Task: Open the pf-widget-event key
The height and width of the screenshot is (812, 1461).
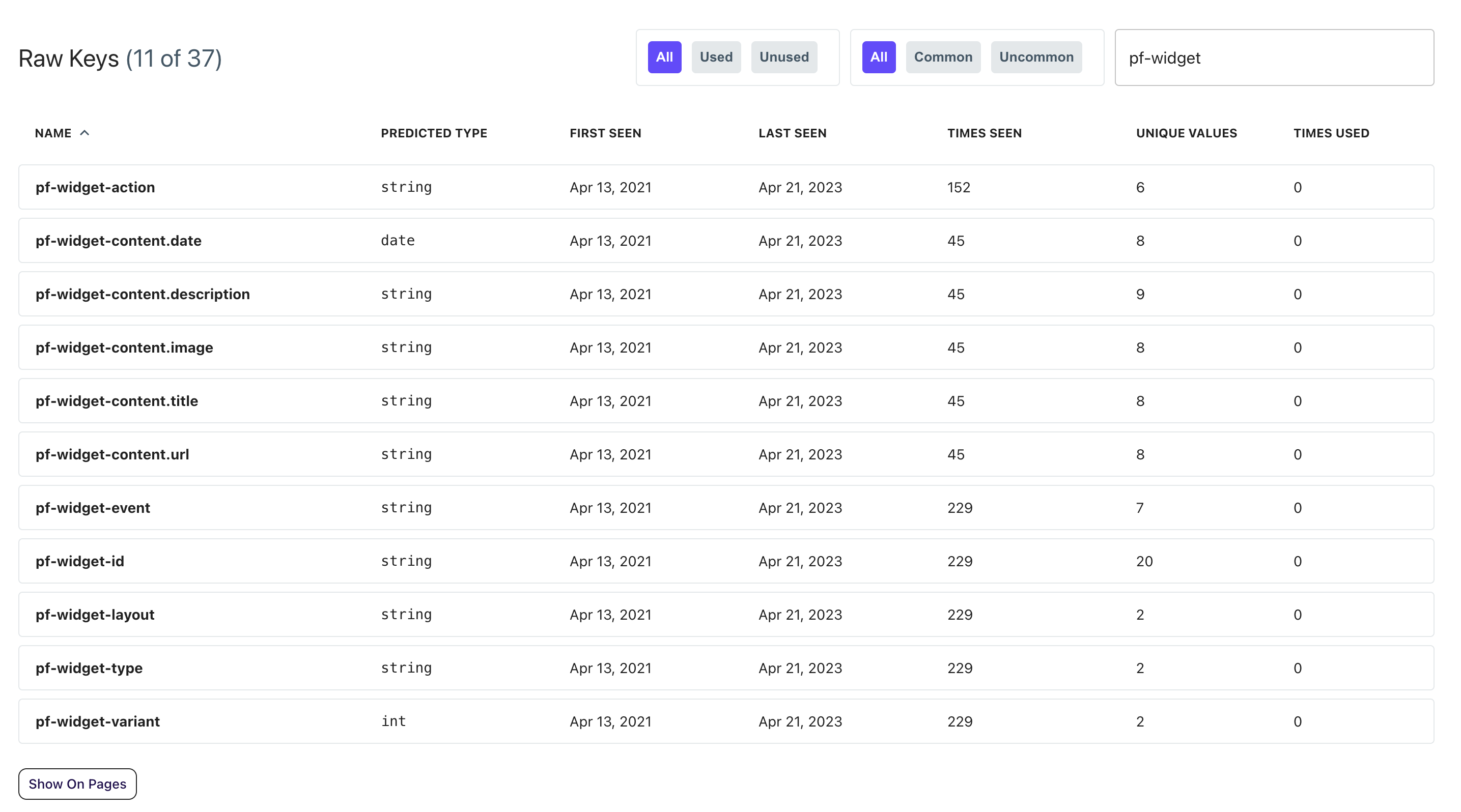Action: (93, 508)
